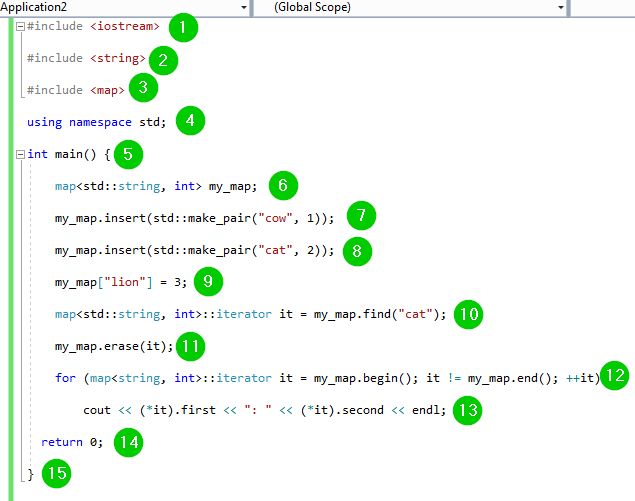Click the green marker numbered 10
Screen dimensions: 635x501
pos(468,314)
